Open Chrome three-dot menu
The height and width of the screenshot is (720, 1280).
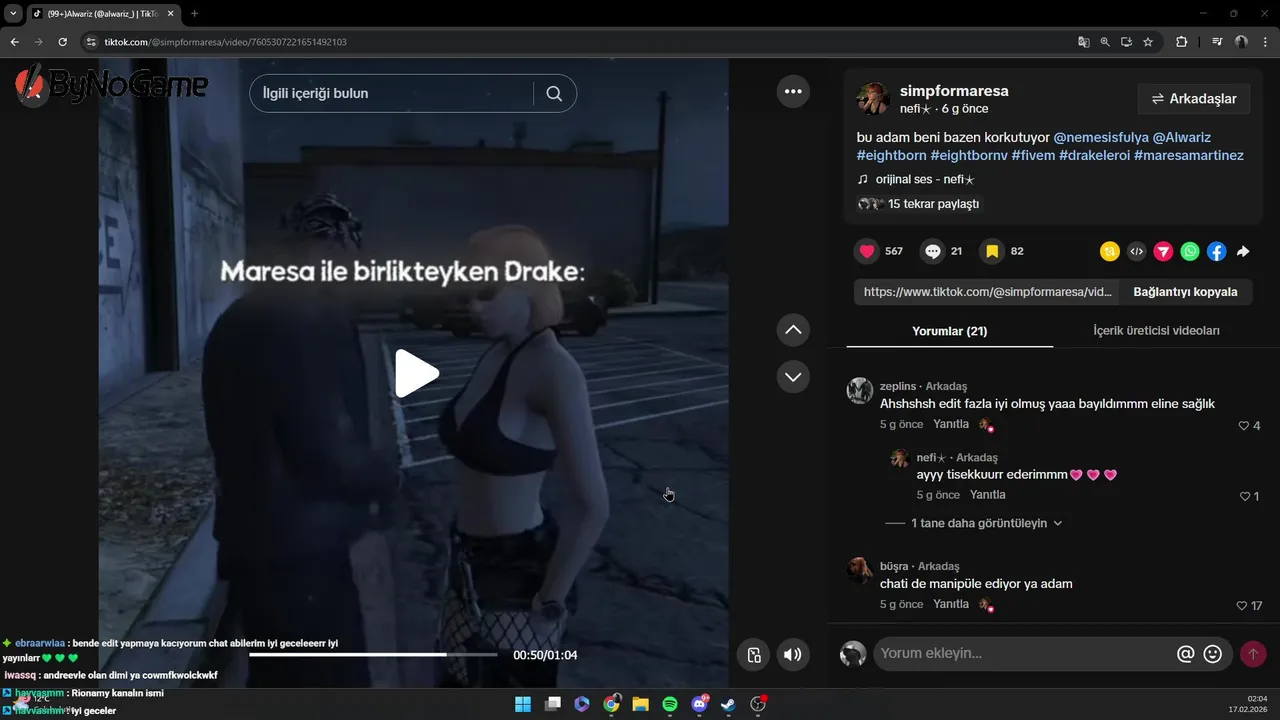[1264, 42]
